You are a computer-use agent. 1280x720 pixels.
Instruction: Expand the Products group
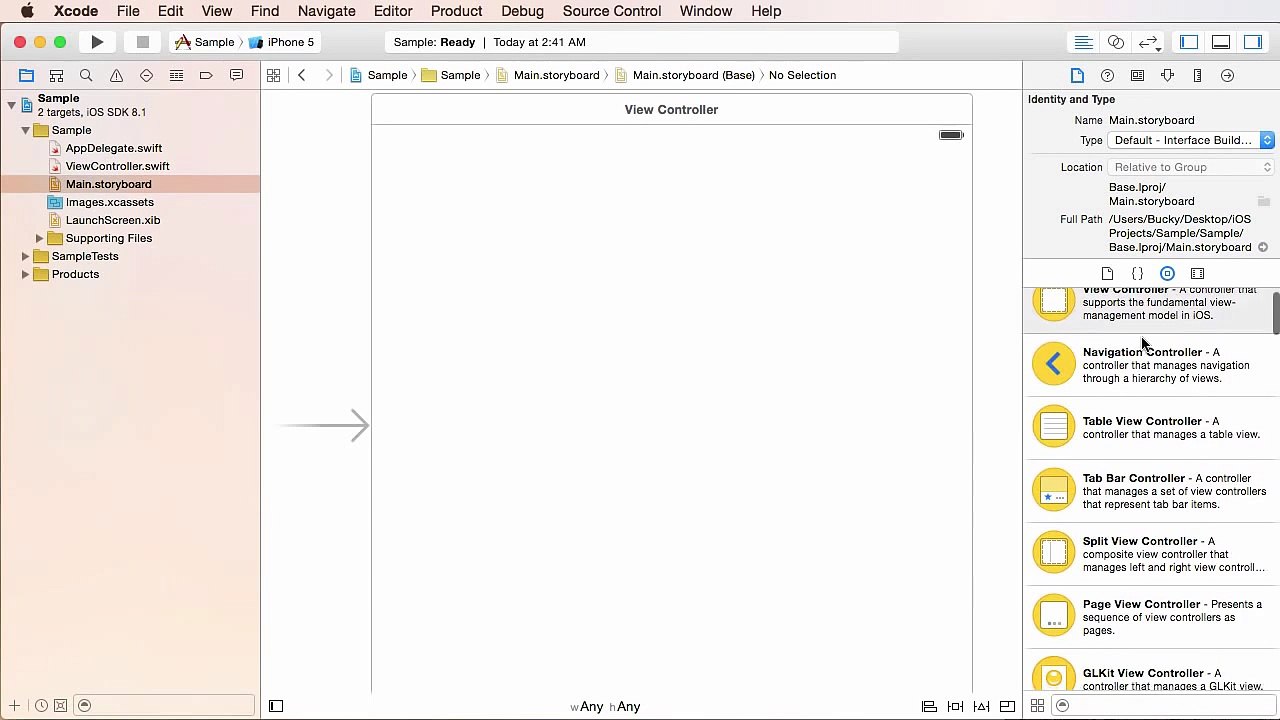pyautogui.click(x=25, y=274)
